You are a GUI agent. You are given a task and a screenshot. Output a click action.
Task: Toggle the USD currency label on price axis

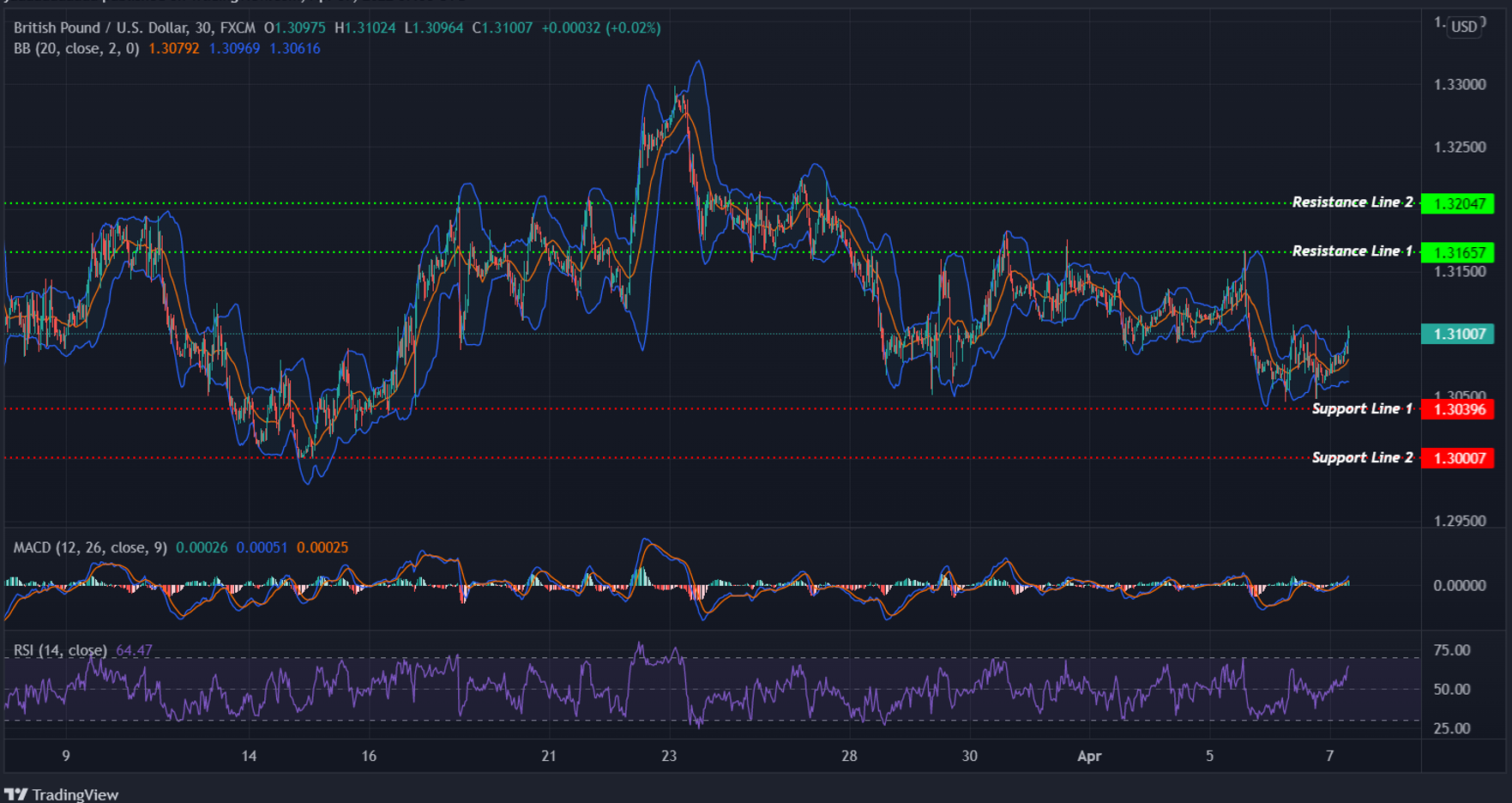click(1465, 27)
